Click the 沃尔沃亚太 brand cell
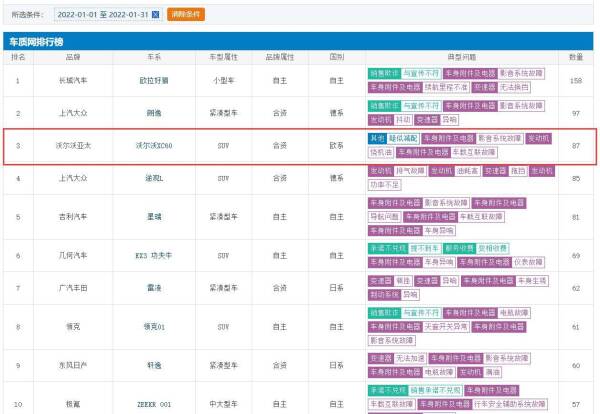 coord(73,145)
